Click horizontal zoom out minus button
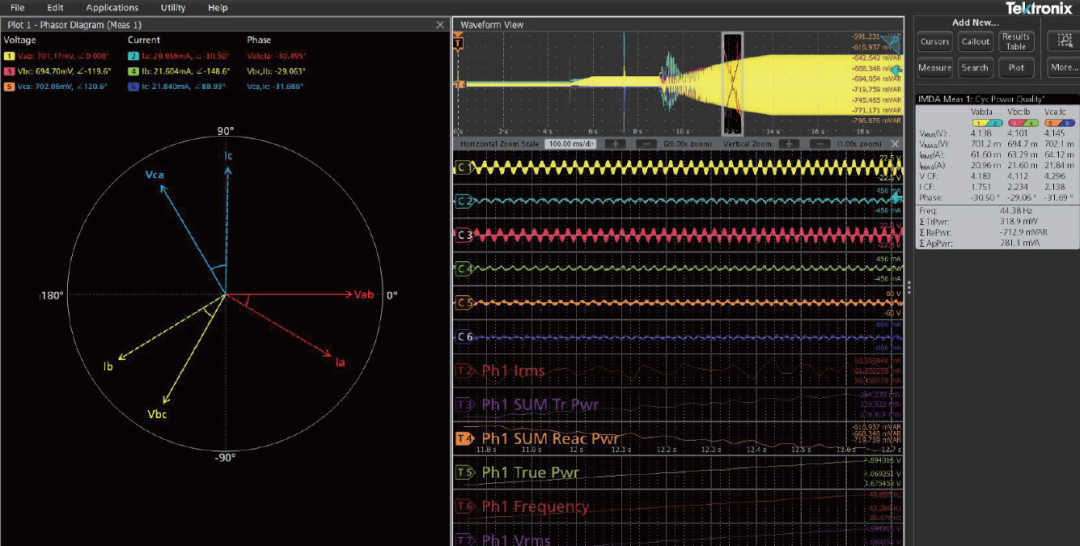The height and width of the screenshot is (546, 1080). click(646, 144)
